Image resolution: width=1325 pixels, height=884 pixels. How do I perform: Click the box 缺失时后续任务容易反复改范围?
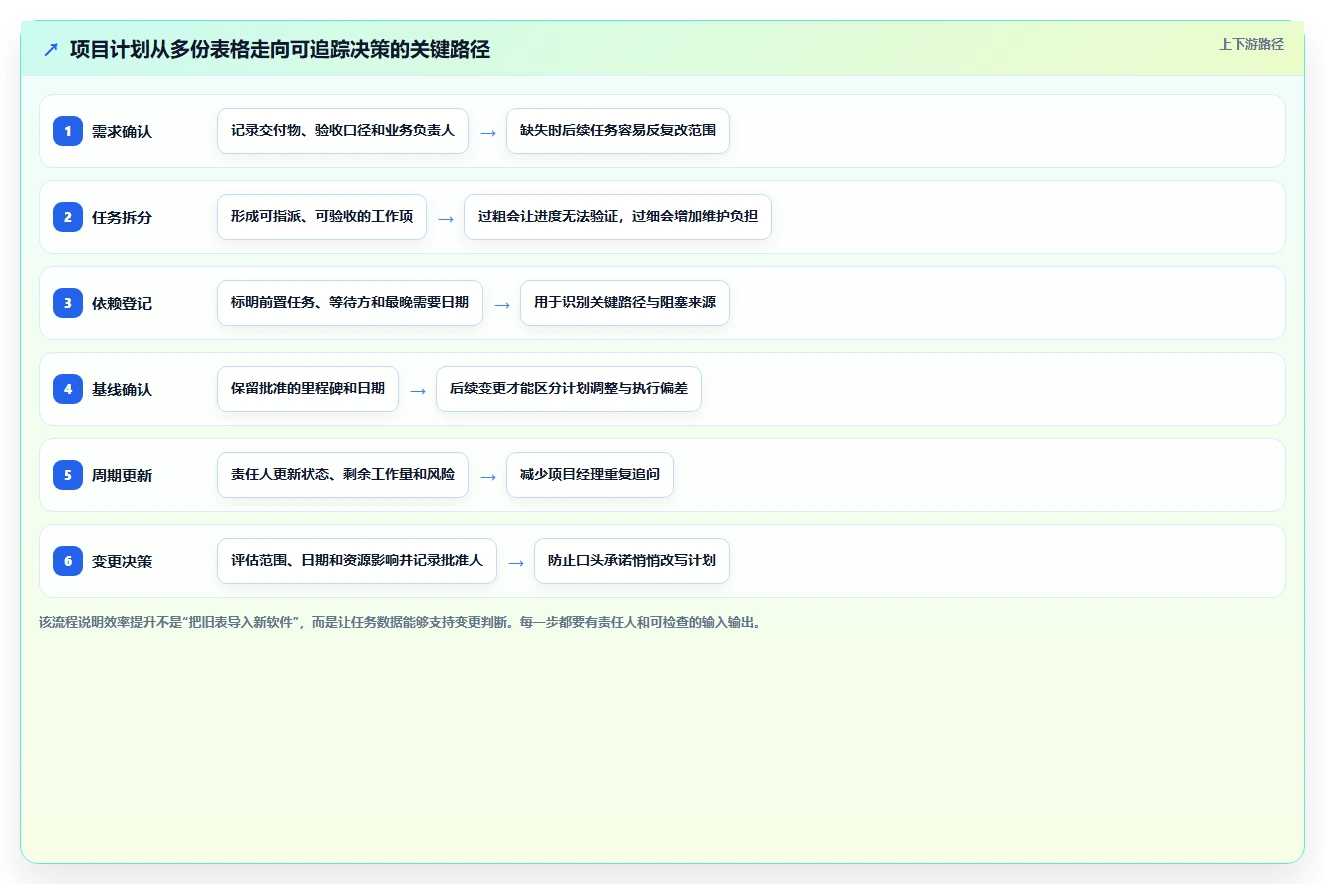pyautogui.click(x=618, y=131)
